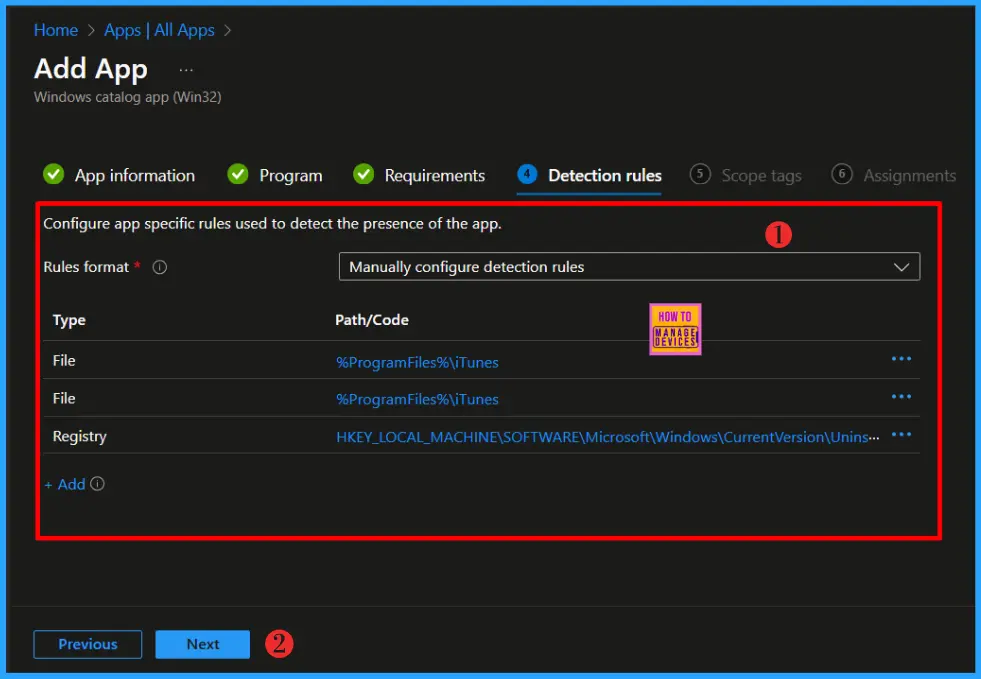This screenshot has width=981, height=679.
Task: Click the Path/Code column header
Action: pyautogui.click(x=372, y=320)
